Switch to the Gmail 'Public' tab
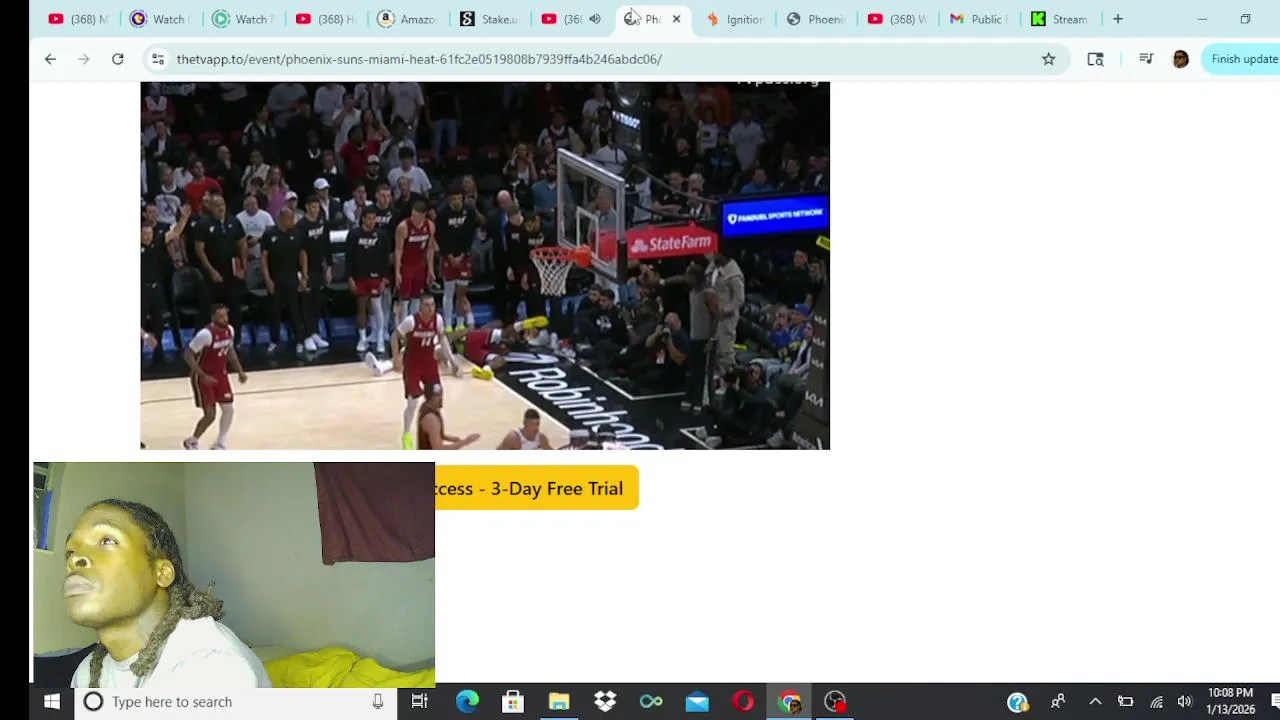This screenshot has width=1280, height=720. [x=980, y=19]
